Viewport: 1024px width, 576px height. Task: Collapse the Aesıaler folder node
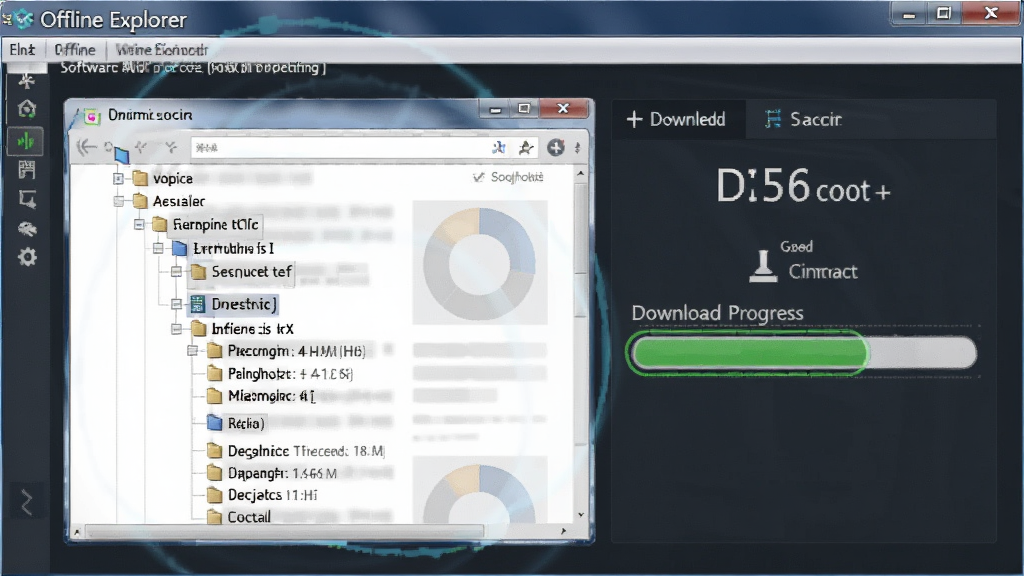pos(118,201)
